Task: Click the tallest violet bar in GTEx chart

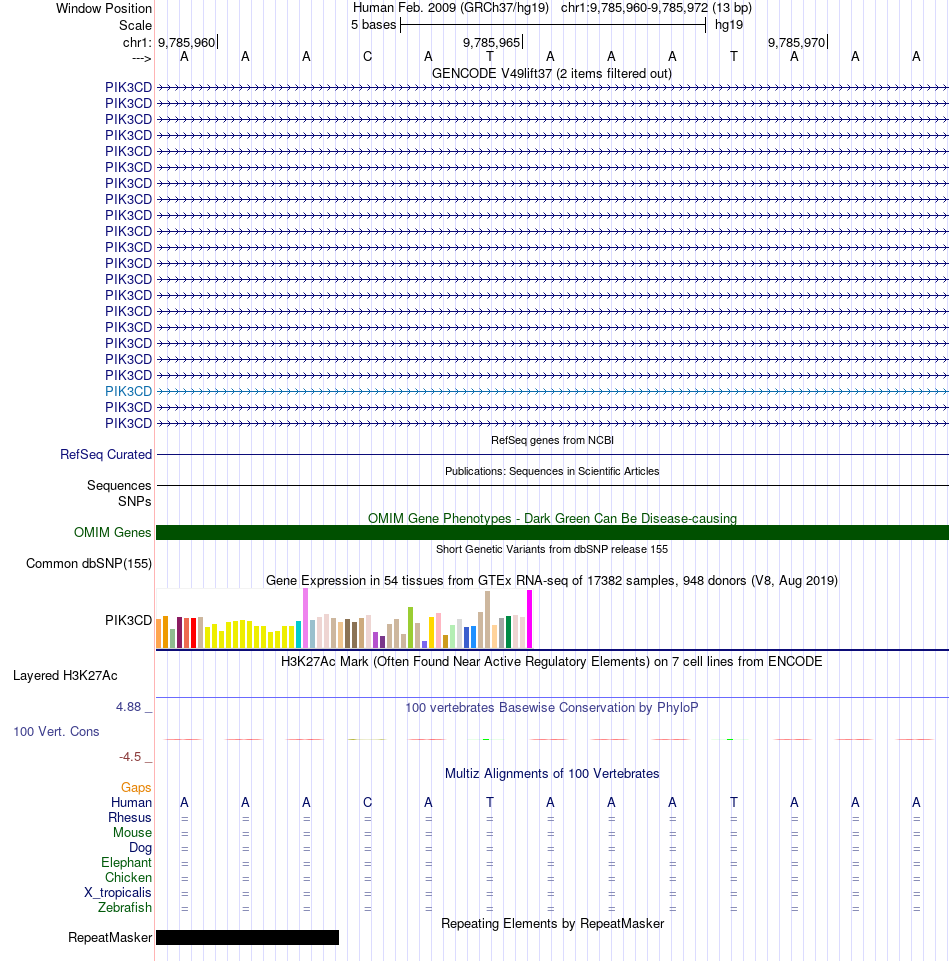Action: pyautogui.click(x=305, y=618)
